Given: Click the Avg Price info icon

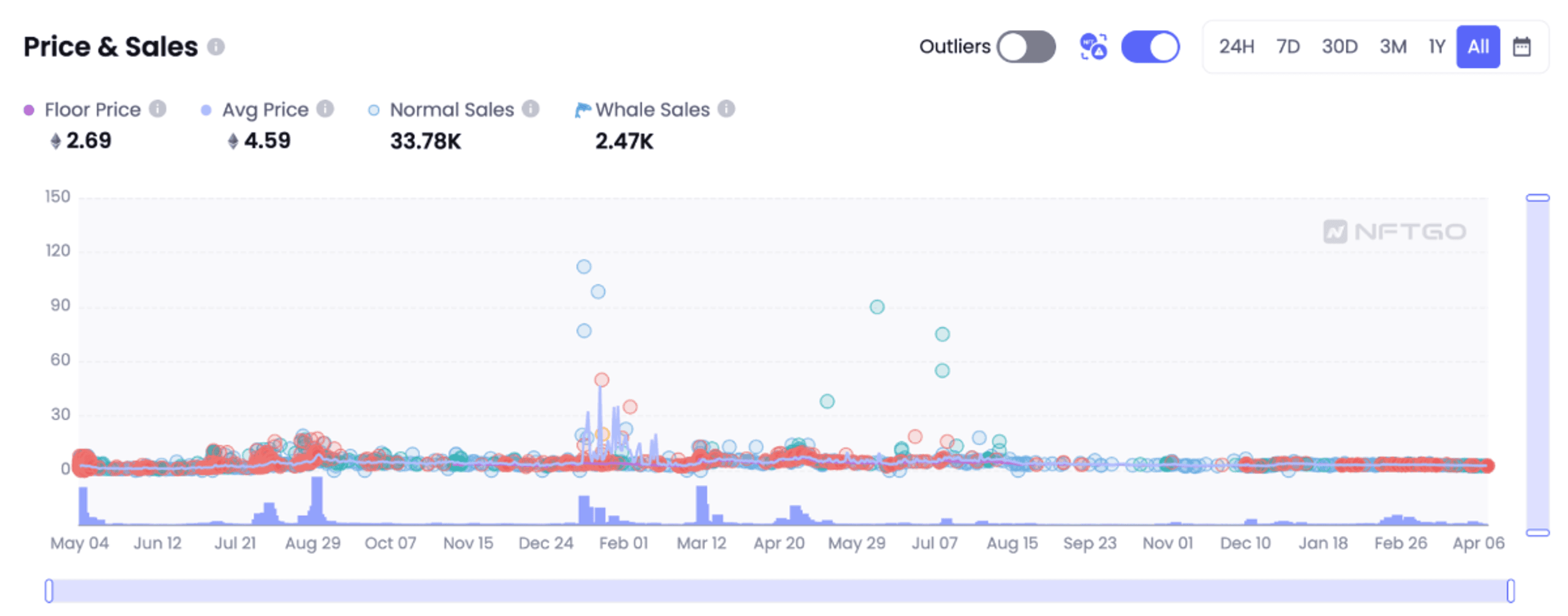Looking at the screenshot, I should [325, 109].
